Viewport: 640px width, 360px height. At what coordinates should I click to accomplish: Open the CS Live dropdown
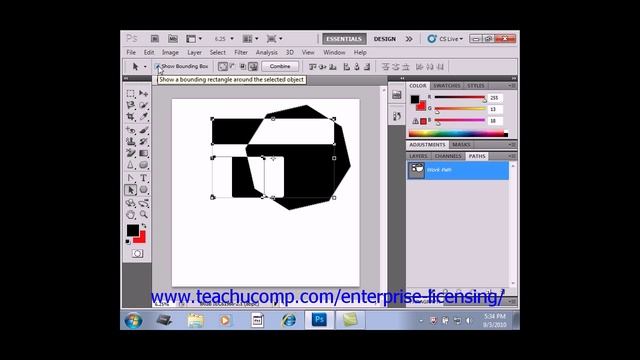pos(446,39)
